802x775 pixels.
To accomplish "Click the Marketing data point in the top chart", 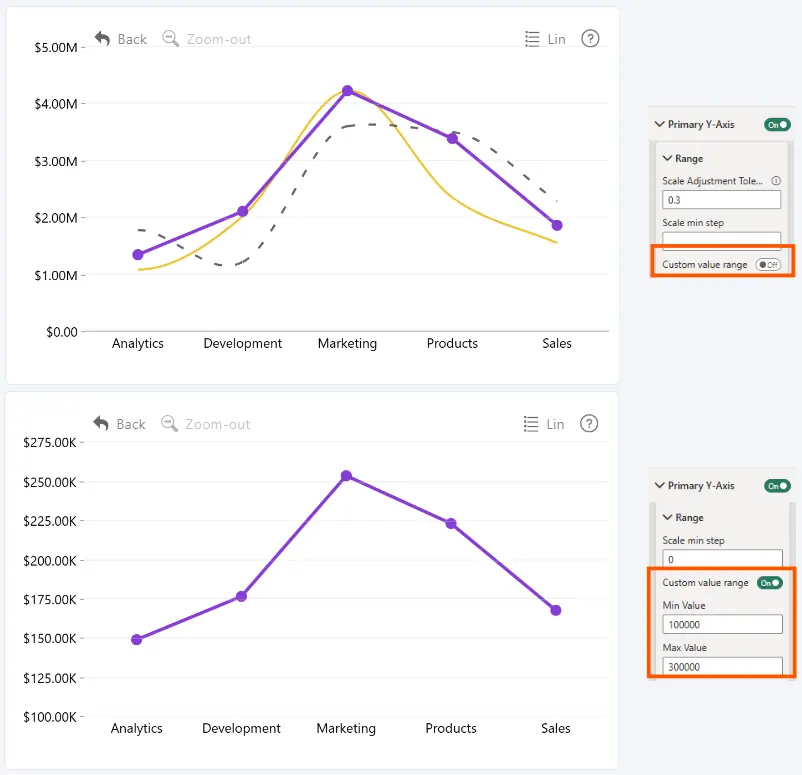I will point(347,91).
